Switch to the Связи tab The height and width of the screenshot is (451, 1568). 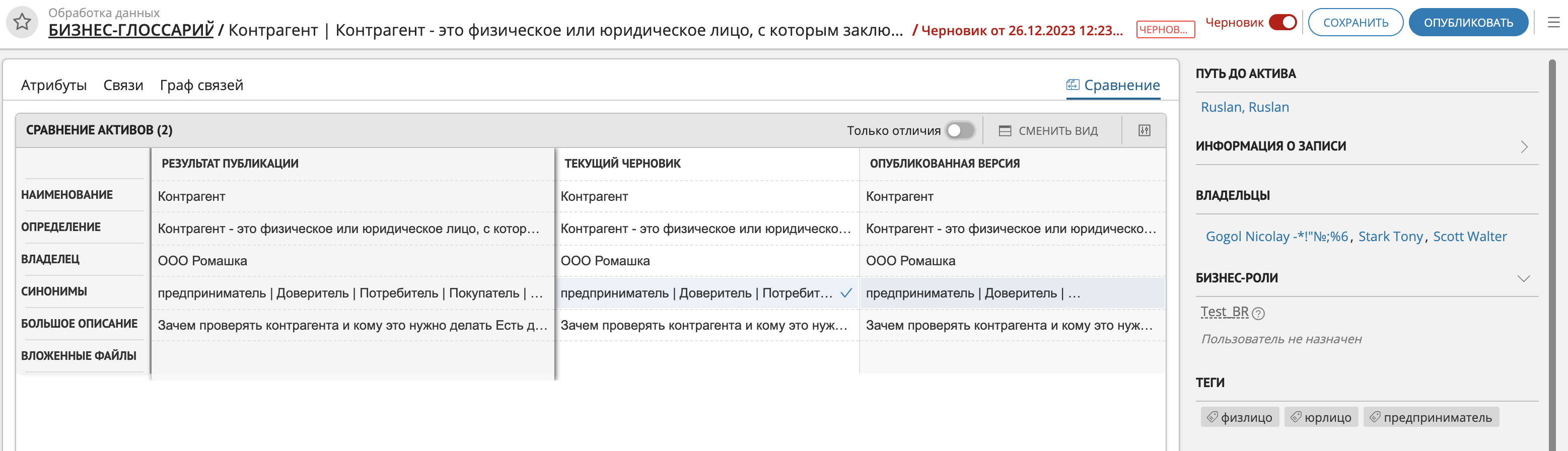pyautogui.click(x=123, y=85)
